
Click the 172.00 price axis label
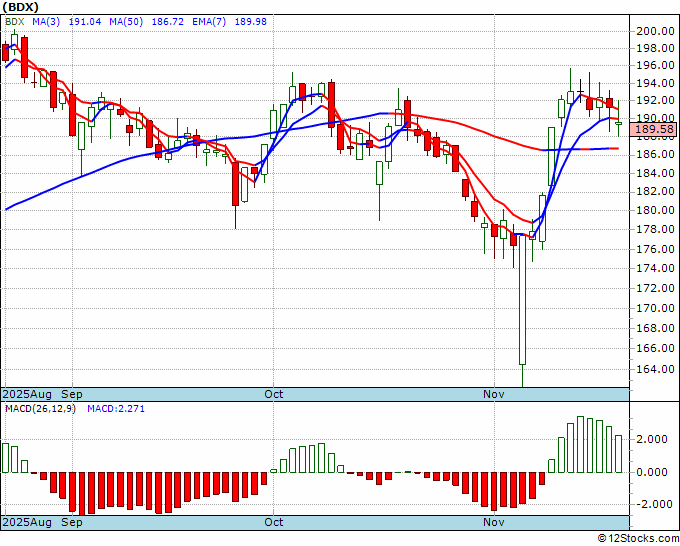click(x=655, y=288)
